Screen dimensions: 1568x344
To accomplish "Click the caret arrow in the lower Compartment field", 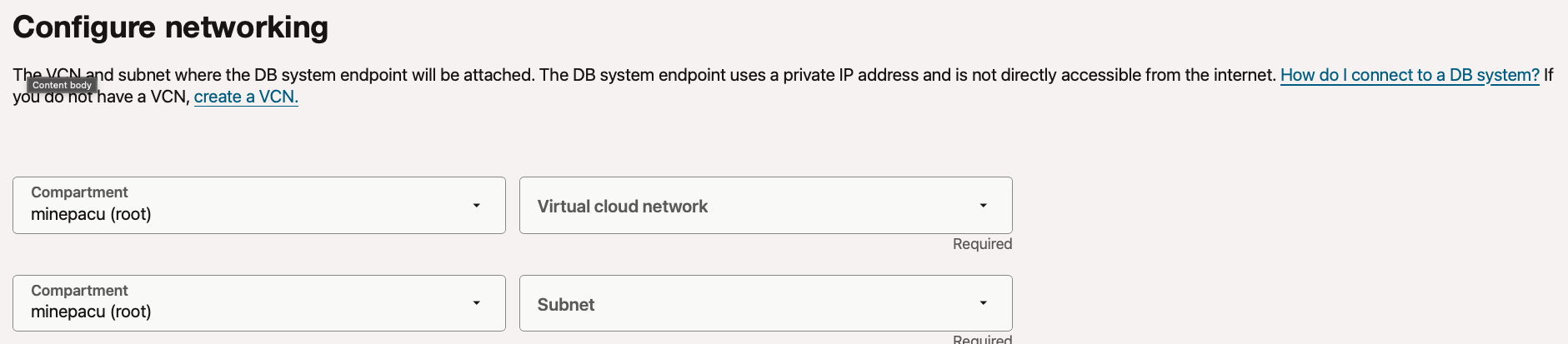I will click(477, 303).
